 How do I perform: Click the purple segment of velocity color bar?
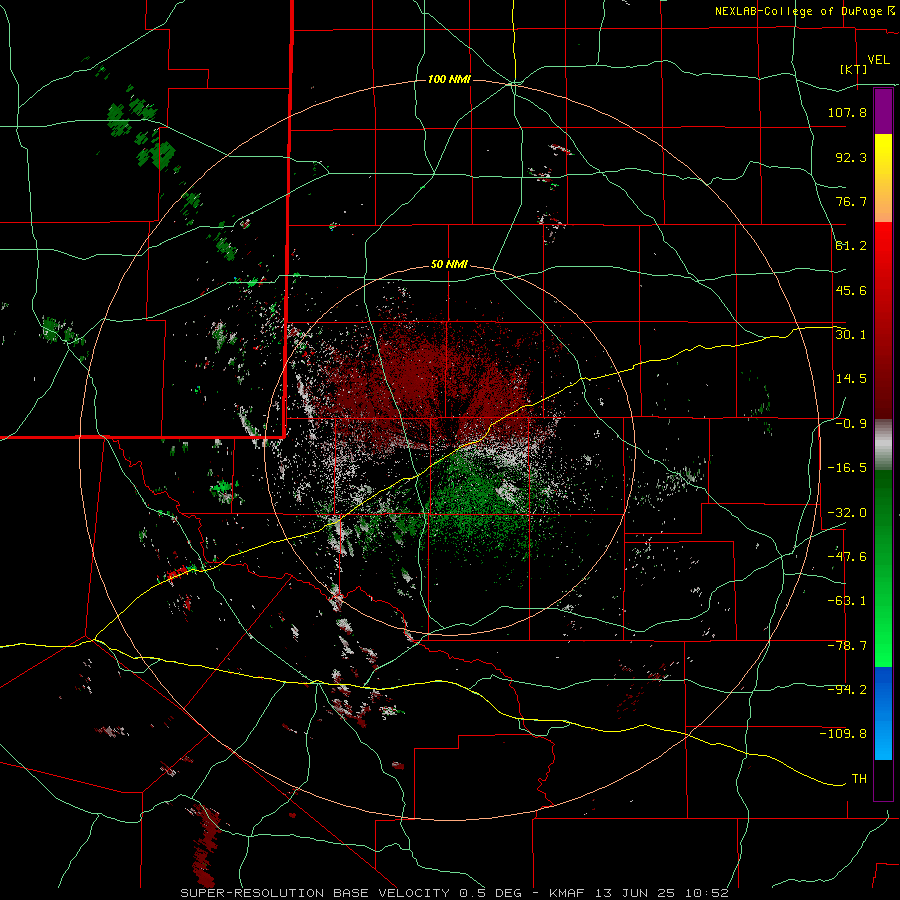click(883, 111)
